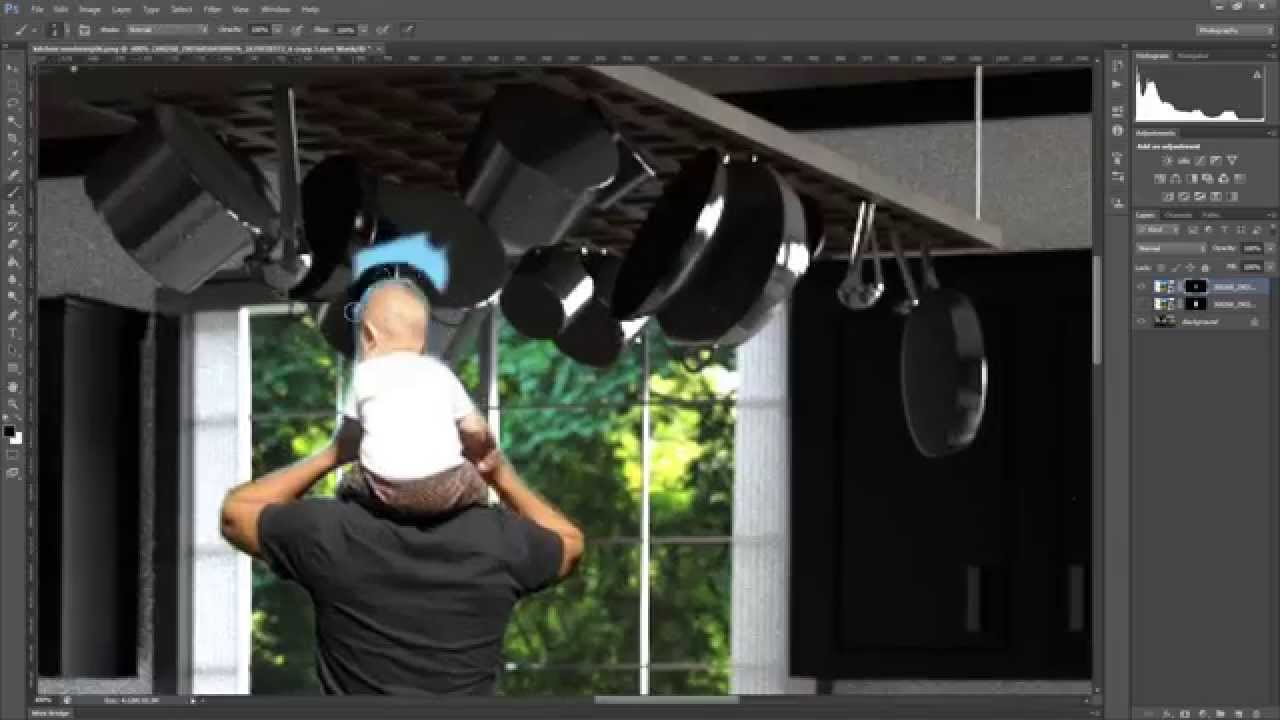1280x720 pixels.
Task: Enable airbrush mode in options bar
Action: 385,30
